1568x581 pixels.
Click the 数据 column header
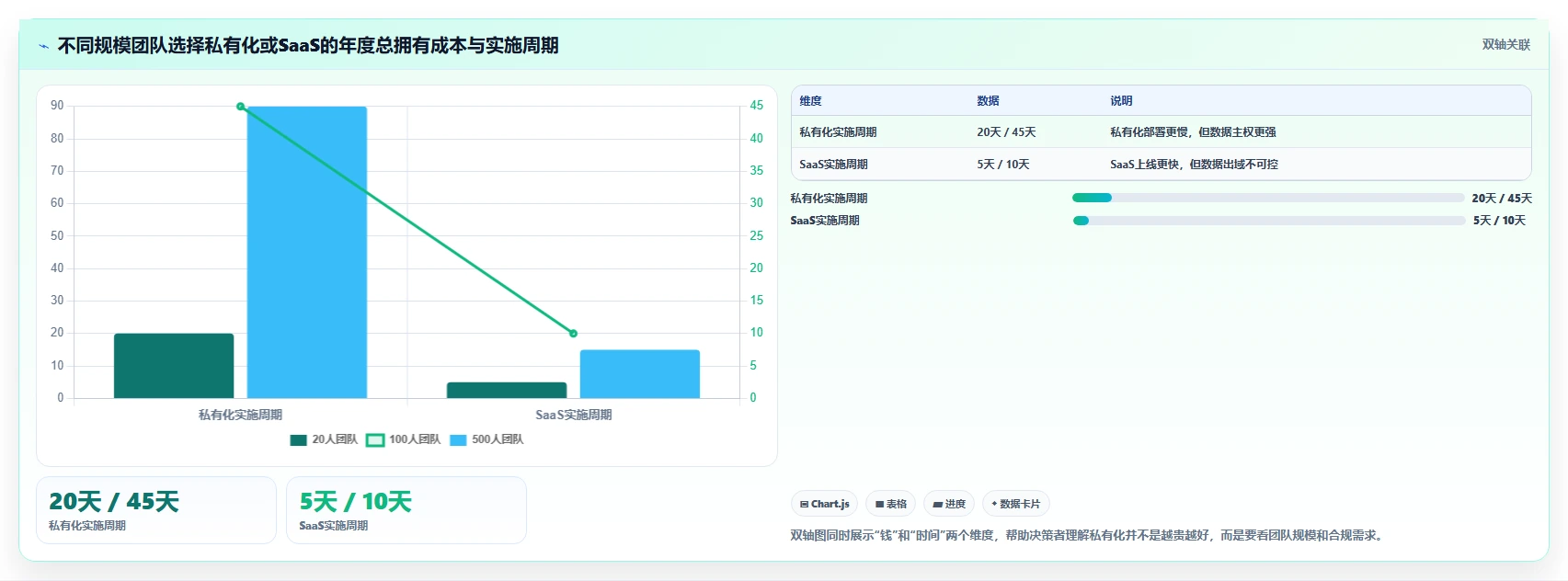point(988,101)
